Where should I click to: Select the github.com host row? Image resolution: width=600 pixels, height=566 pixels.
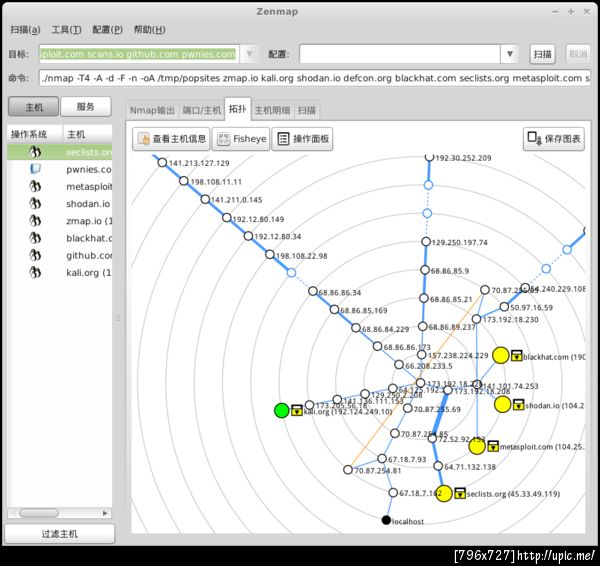60,255
